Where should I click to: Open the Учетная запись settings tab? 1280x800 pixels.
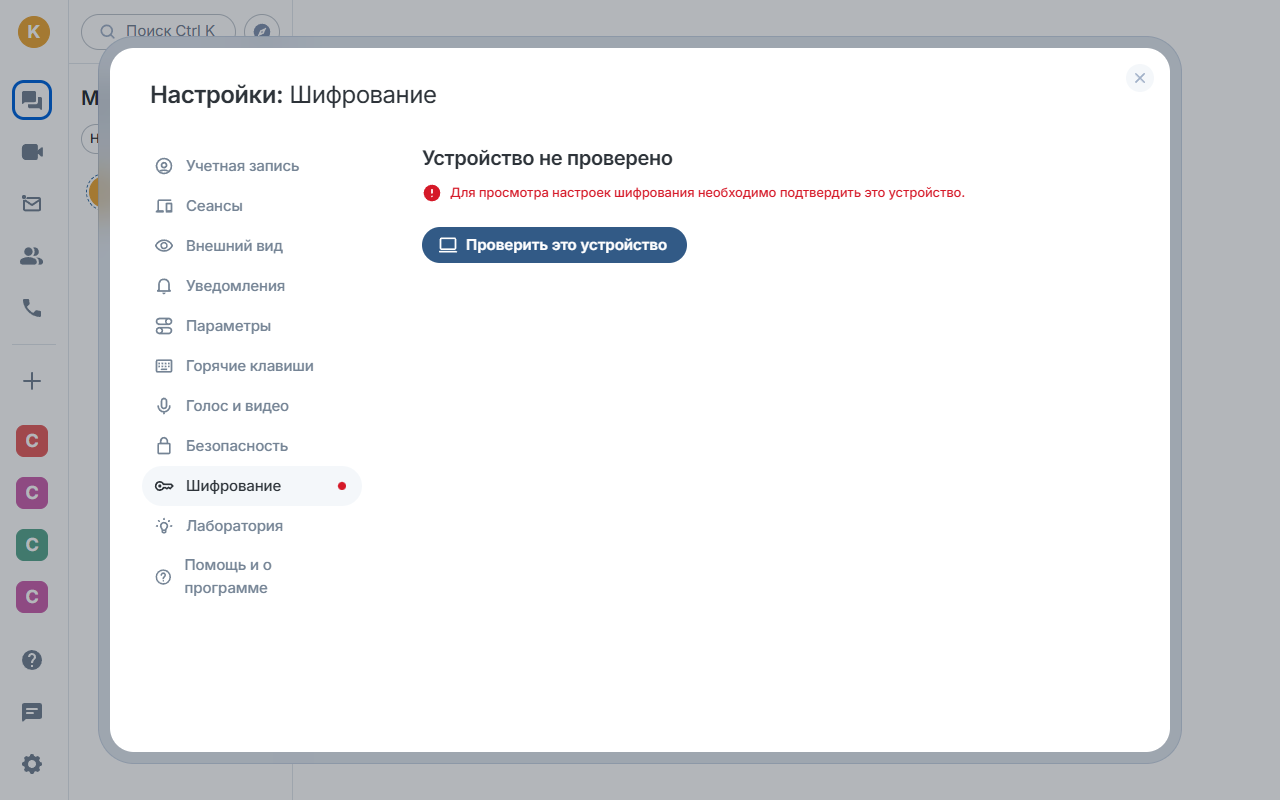point(252,166)
